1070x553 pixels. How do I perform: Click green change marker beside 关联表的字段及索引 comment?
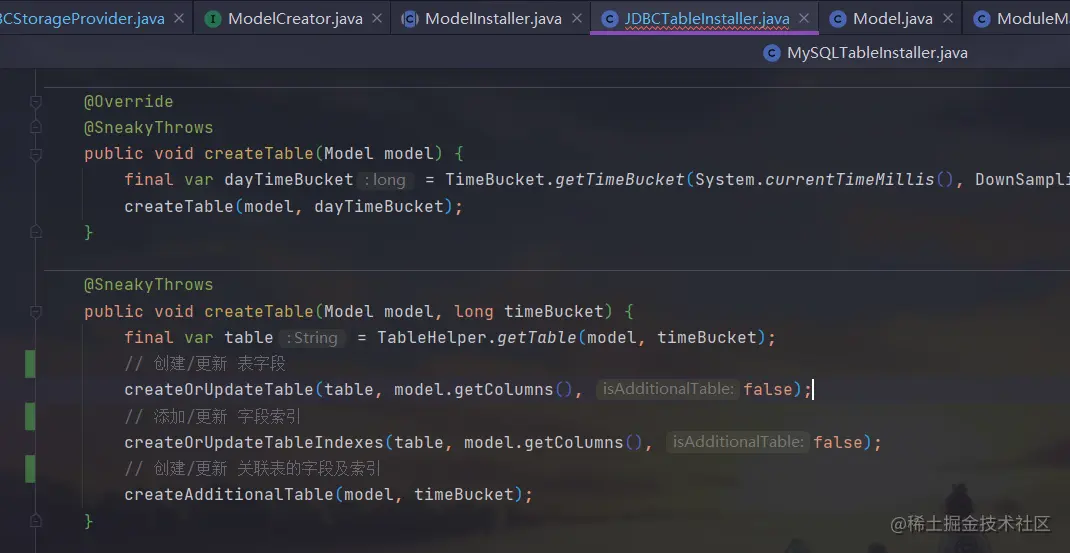[30, 468]
